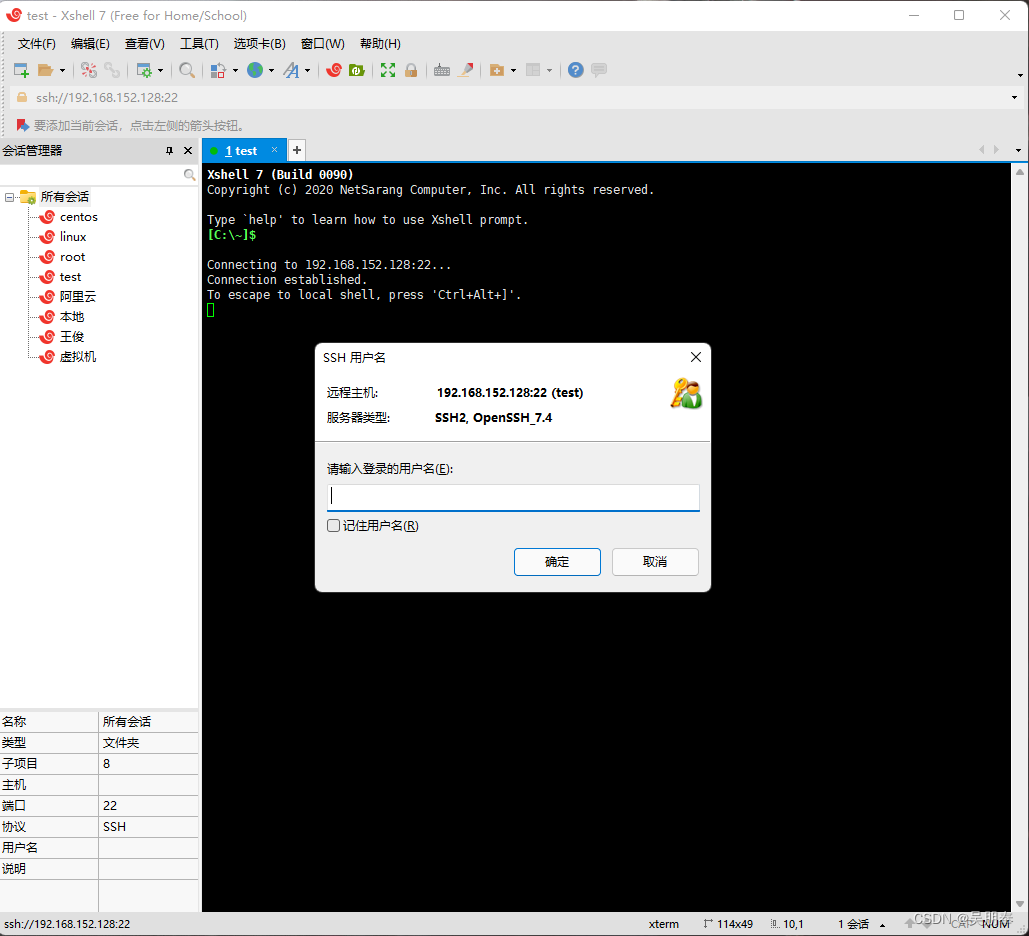Click the highlight pen toolbar icon

(465, 70)
